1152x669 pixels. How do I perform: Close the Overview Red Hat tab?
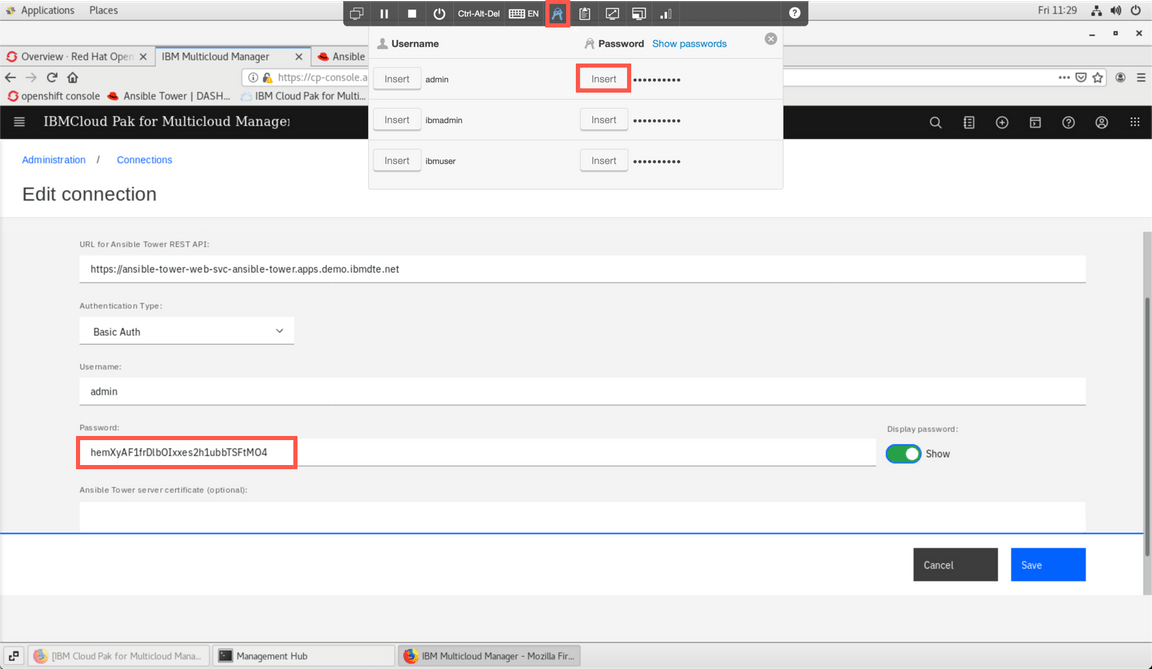(143, 57)
